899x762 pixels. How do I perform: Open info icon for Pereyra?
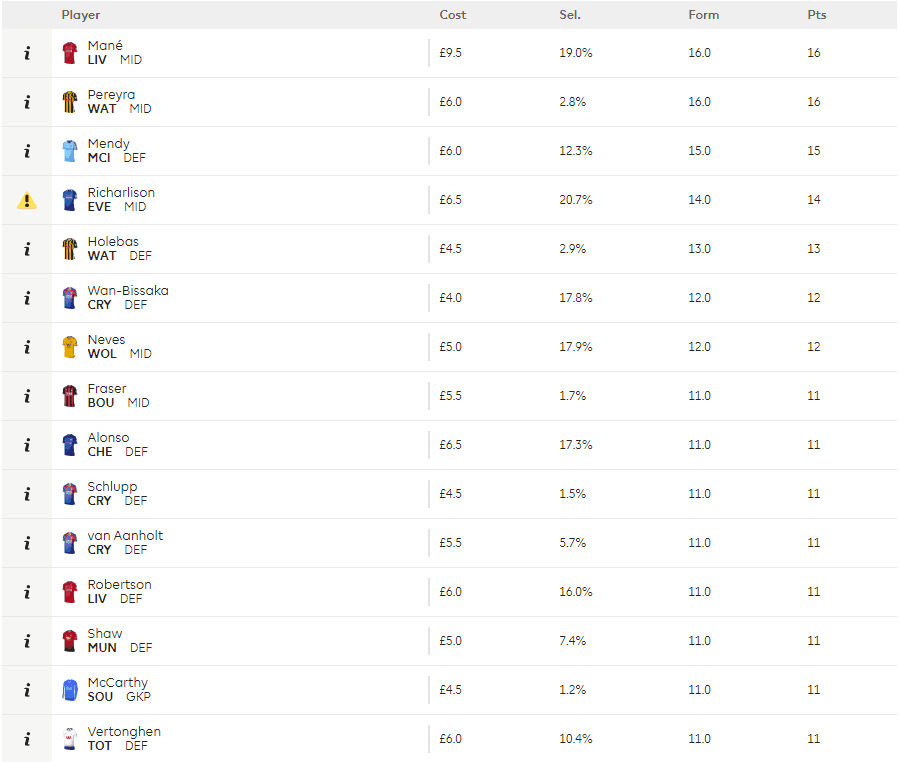click(27, 102)
